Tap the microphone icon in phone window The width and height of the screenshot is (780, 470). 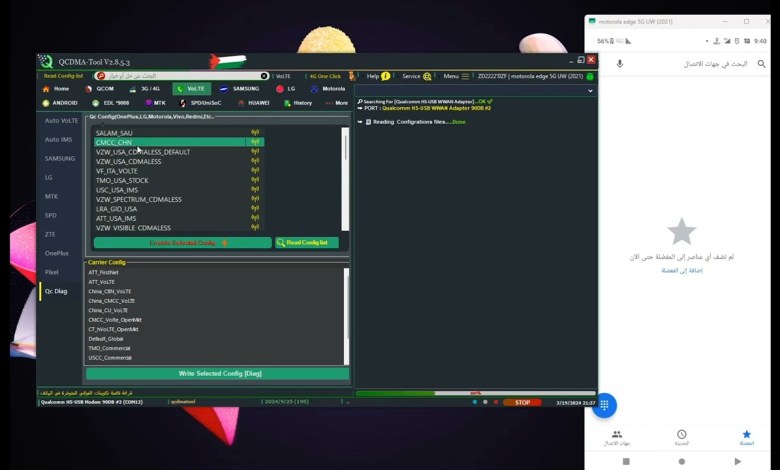tap(620, 64)
